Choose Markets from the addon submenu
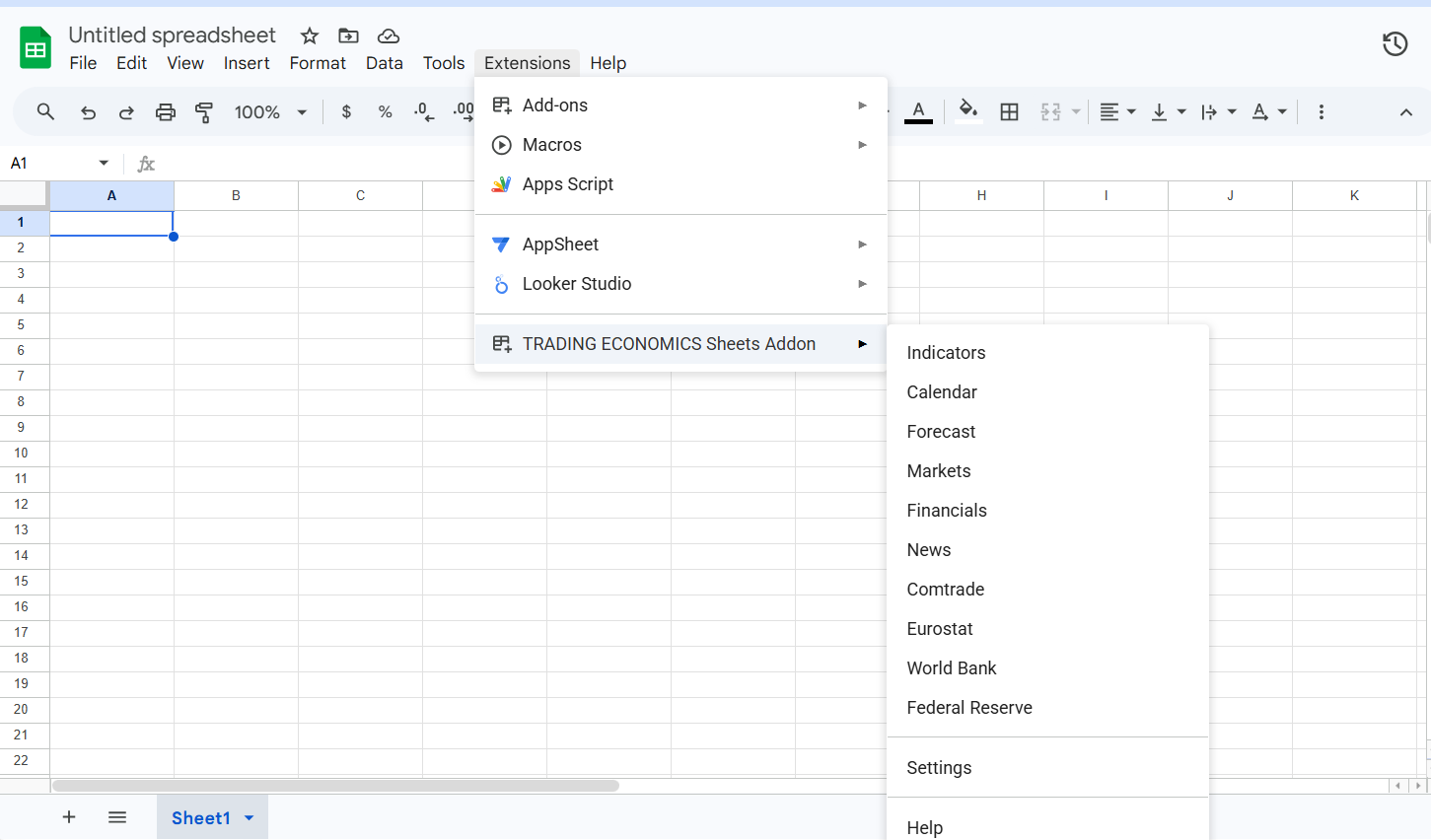This screenshot has height=840, width=1431. 1047,471
